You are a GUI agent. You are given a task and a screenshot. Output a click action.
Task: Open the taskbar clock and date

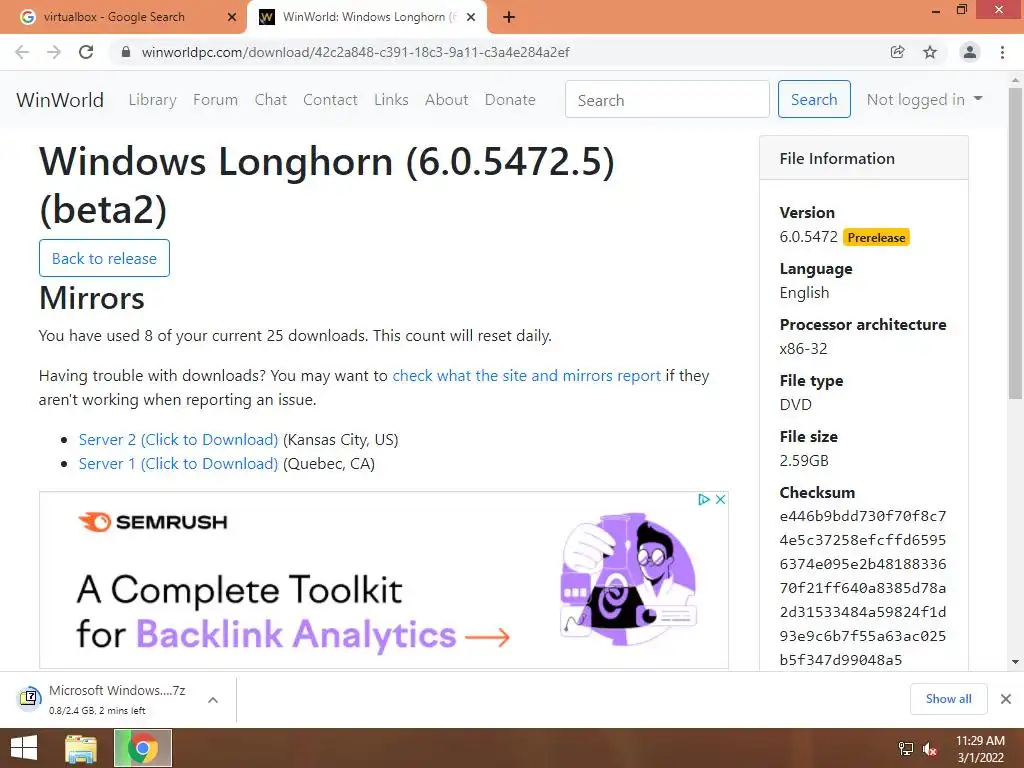pyautogui.click(x=980, y=749)
